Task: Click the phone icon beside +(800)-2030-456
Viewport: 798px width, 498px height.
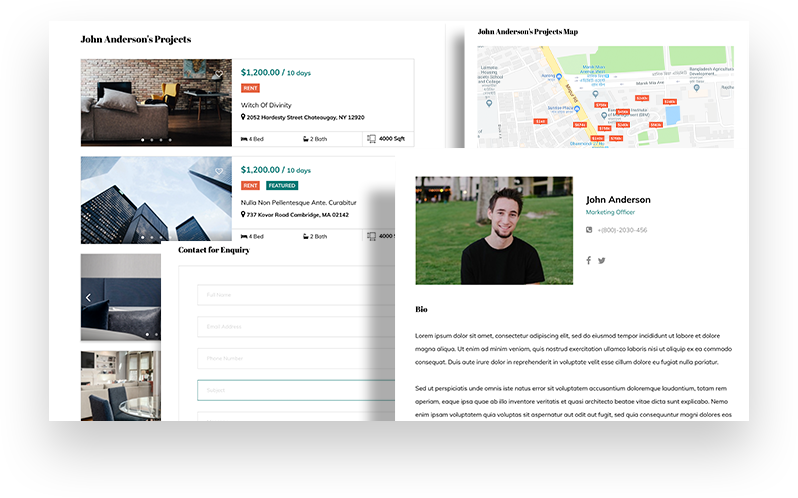Action: click(x=589, y=230)
